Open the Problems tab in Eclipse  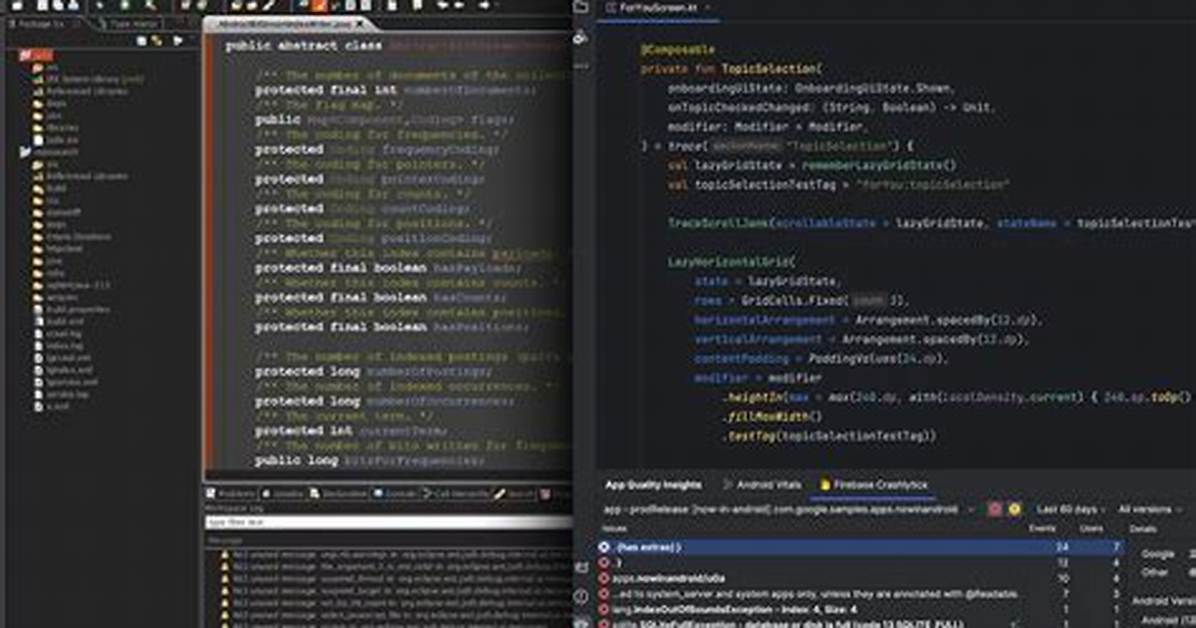[x=230, y=494]
